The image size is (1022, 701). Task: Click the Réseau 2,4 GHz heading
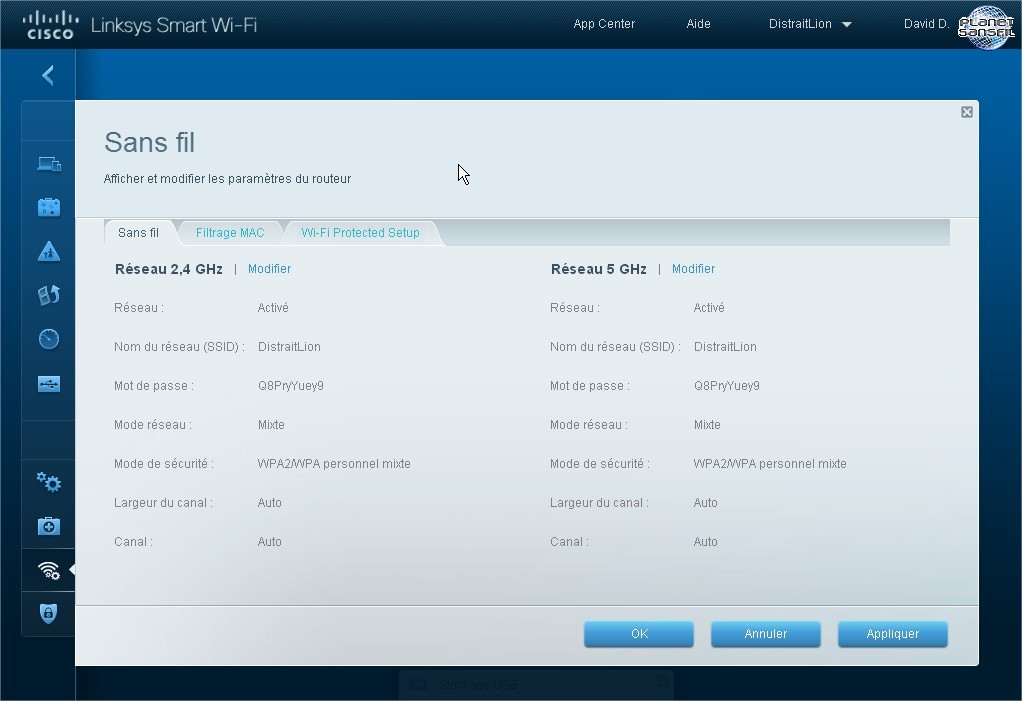click(169, 269)
